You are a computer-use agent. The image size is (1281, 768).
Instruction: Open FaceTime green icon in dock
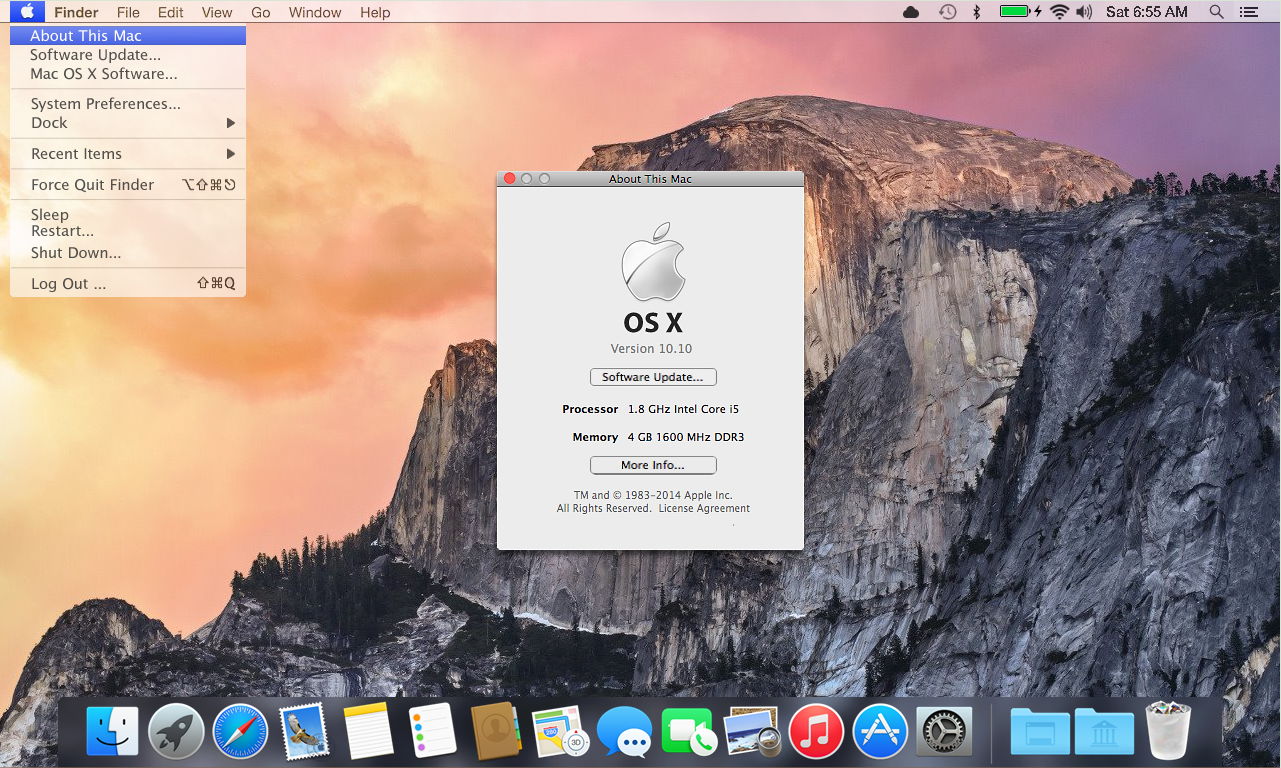coord(689,732)
